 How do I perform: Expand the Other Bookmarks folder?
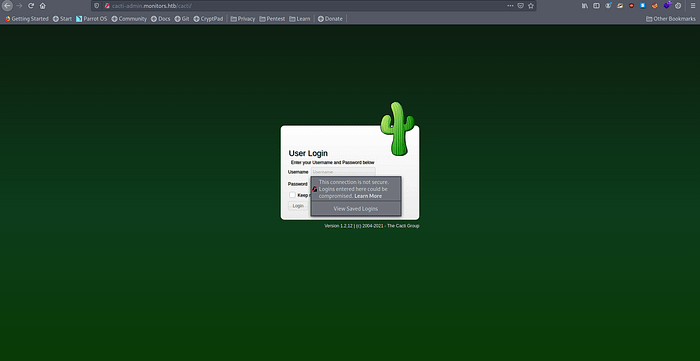tap(671, 19)
